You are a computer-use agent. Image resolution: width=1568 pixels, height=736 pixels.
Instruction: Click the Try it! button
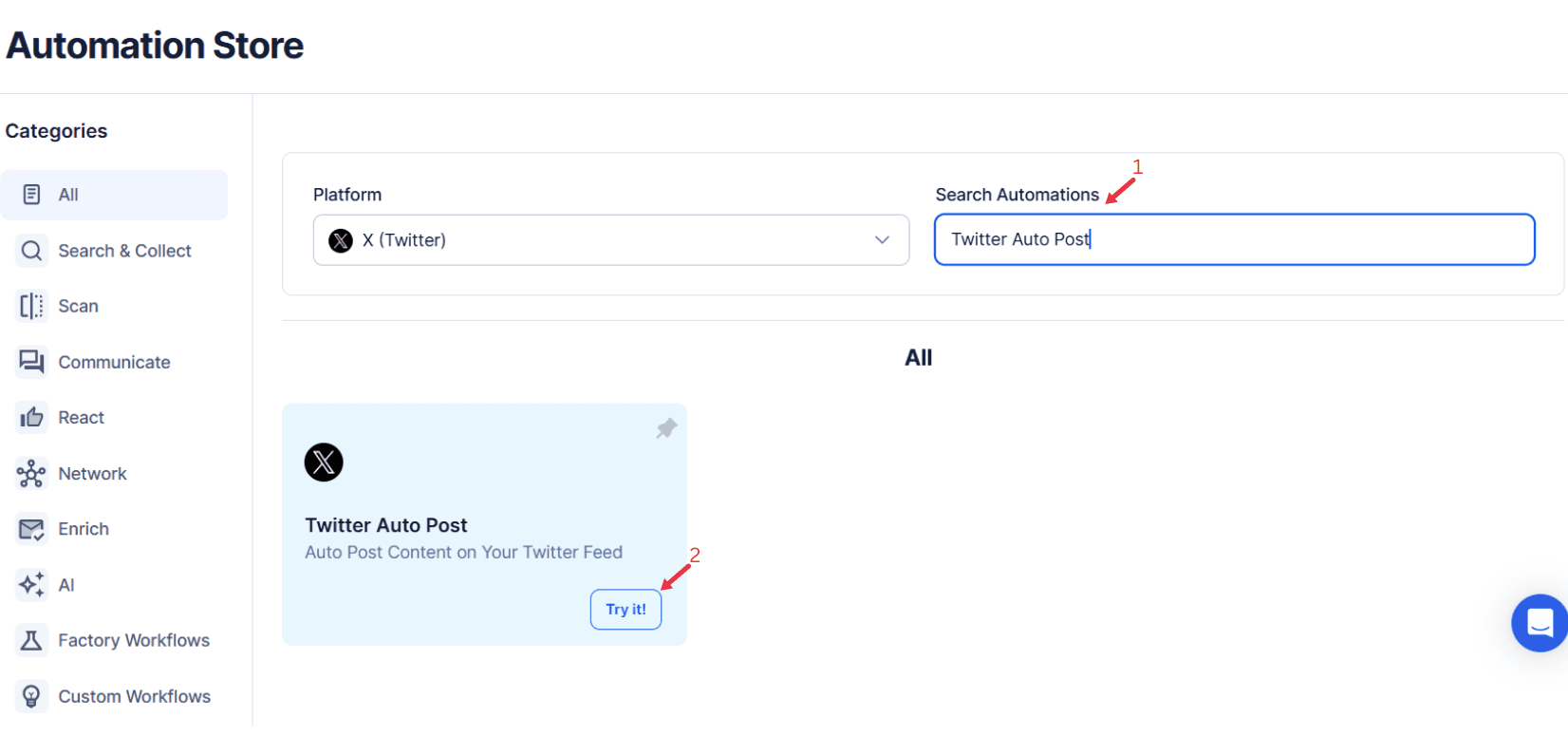(x=625, y=609)
